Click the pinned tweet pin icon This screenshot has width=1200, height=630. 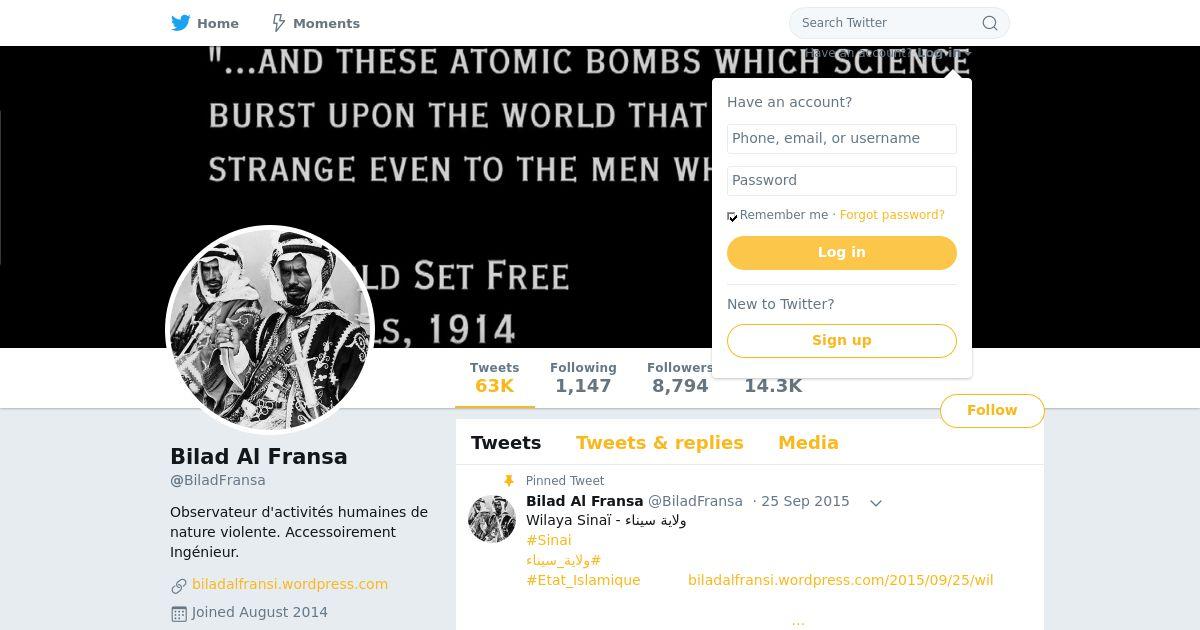(x=509, y=481)
